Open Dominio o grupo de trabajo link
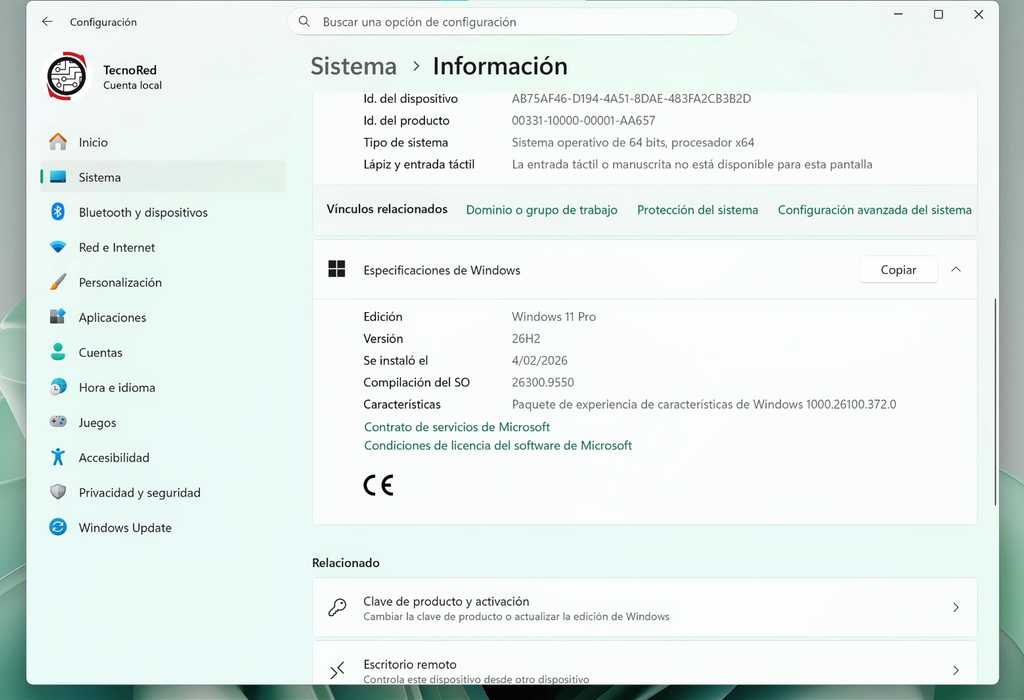Screen dimensions: 1024x700 pos(541,210)
